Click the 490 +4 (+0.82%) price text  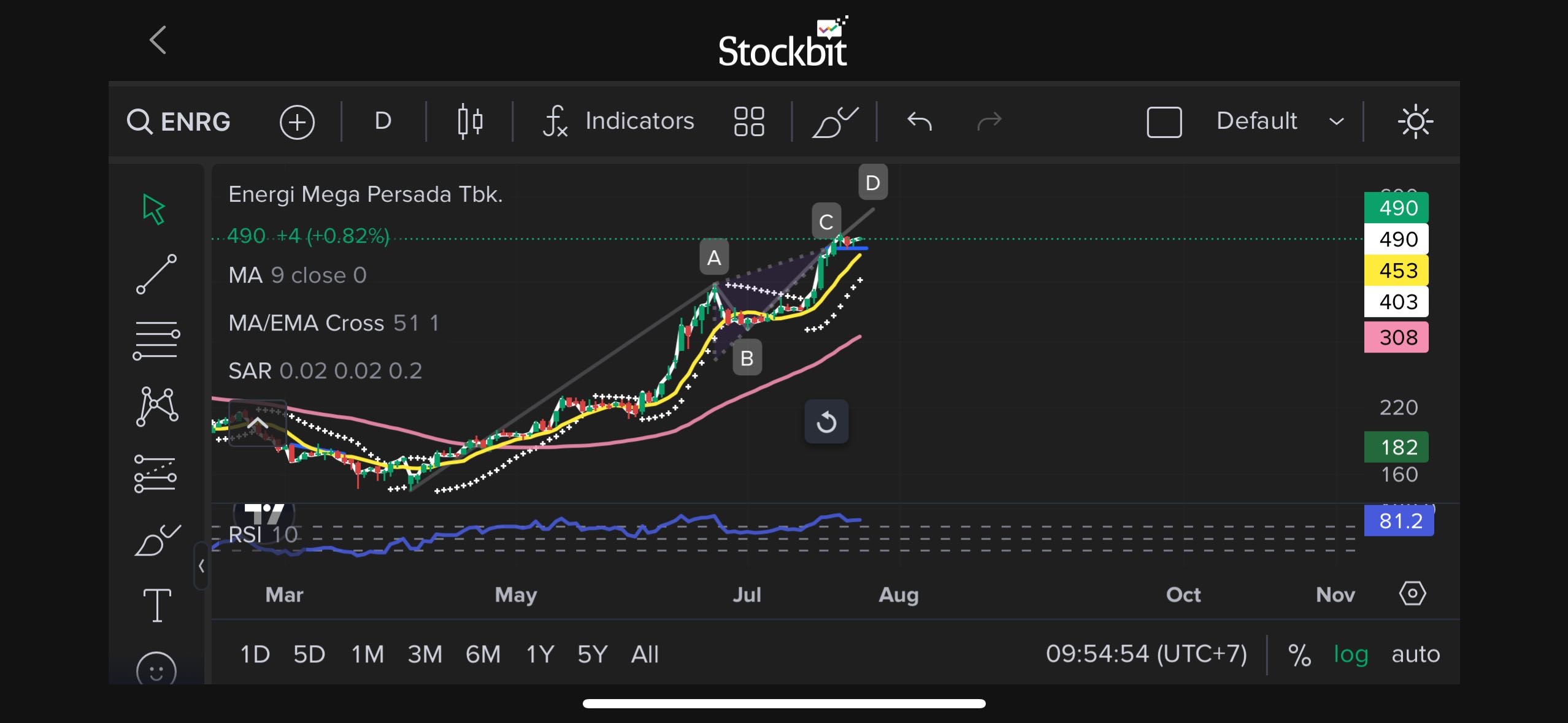tap(308, 236)
